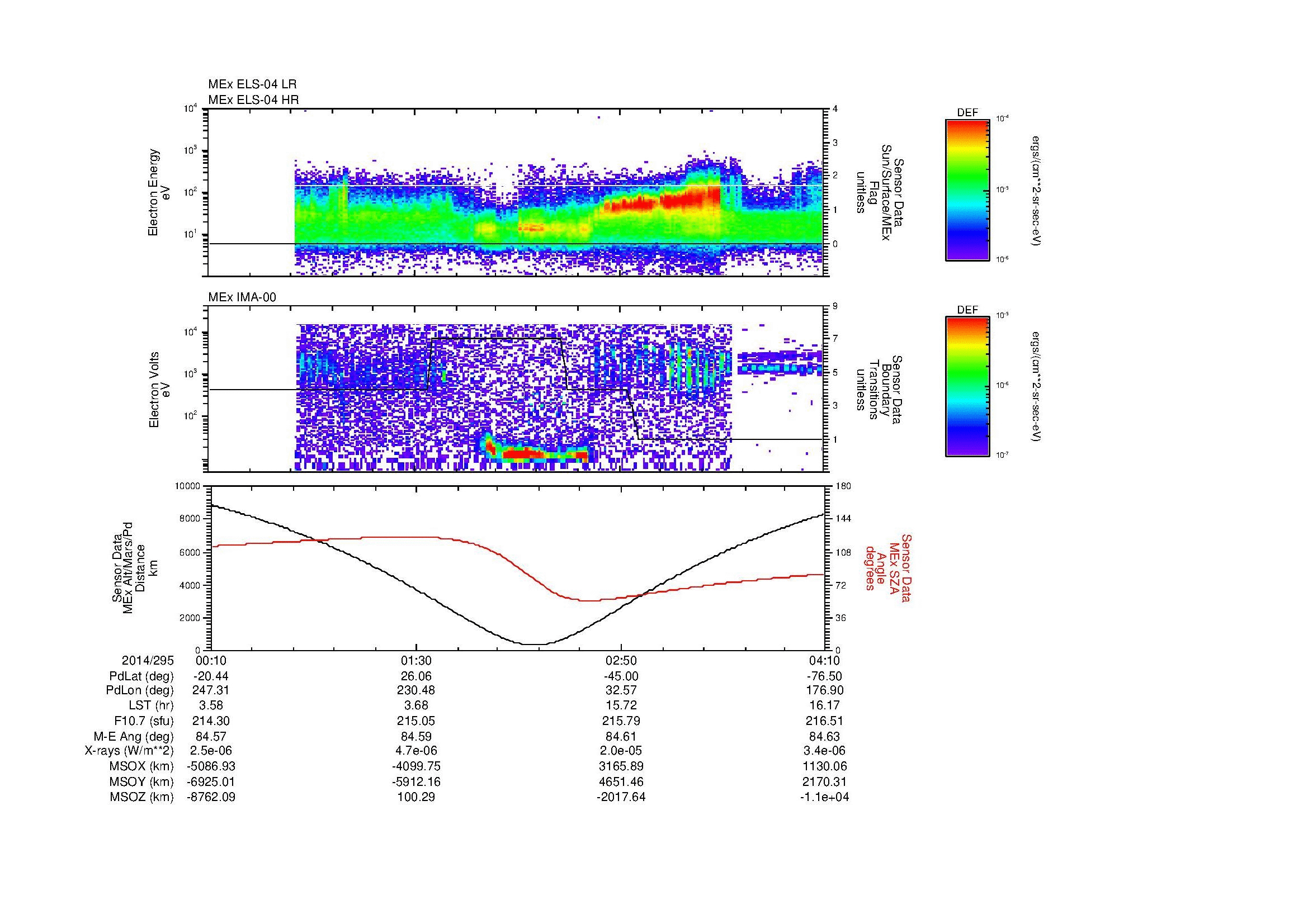Click the 'MSOX (km)' row label
Screen dimensions: 1308x924
[x=142, y=766]
